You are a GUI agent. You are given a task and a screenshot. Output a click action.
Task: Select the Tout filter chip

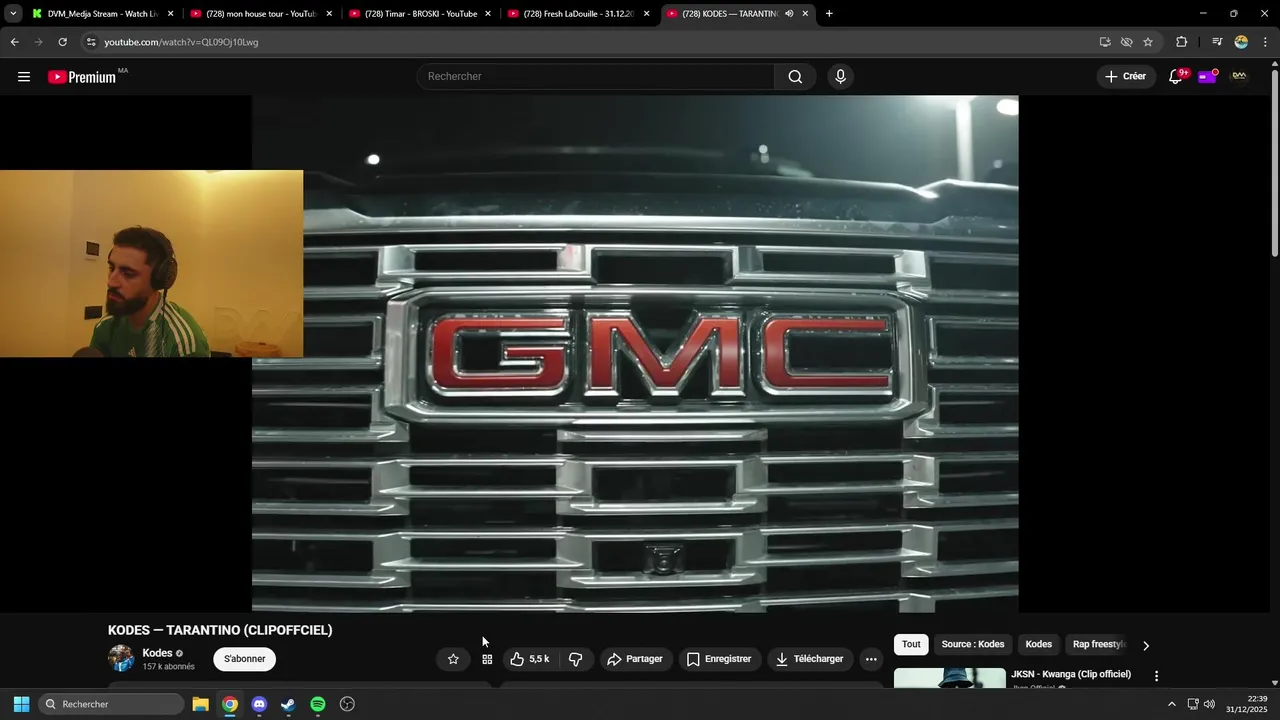pyautogui.click(x=911, y=645)
